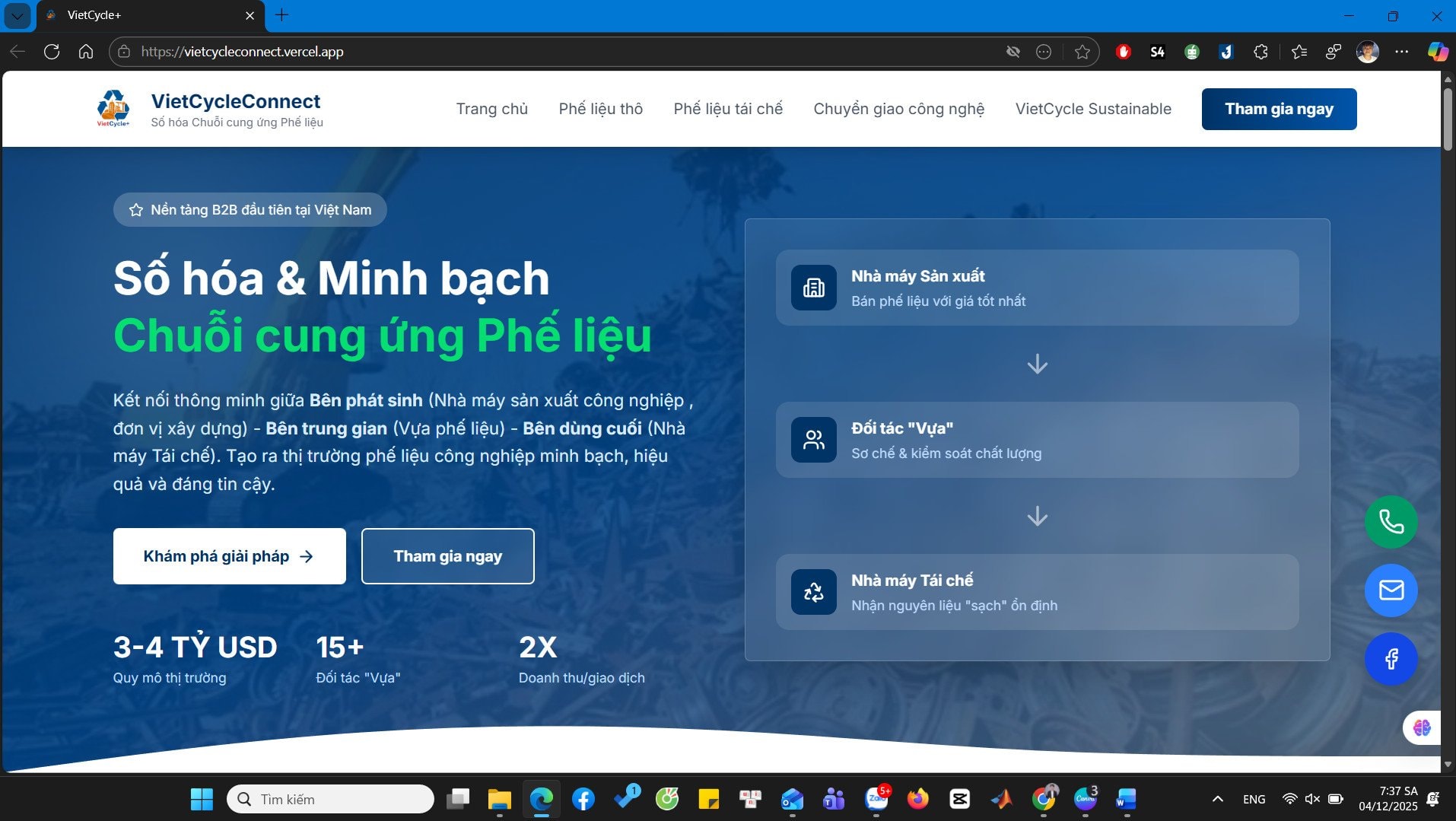Click the floating email envelope button
1456x821 pixels.
[1391, 590]
